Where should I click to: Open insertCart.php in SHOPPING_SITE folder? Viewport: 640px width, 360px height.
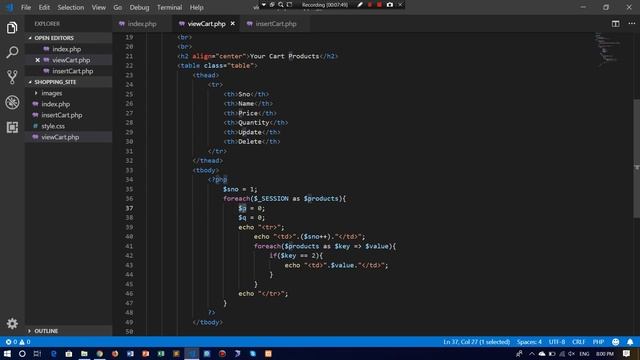[62, 115]
